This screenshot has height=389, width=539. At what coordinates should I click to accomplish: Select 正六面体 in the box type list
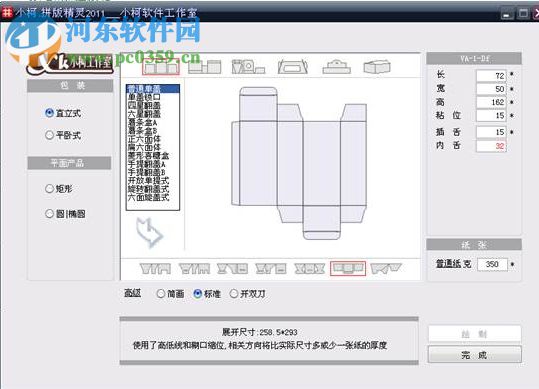click(x=153, y=139)
